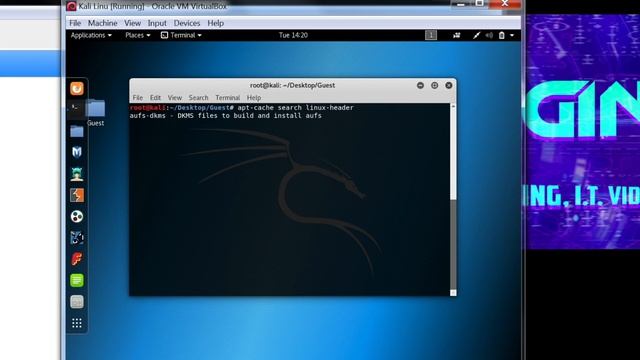Open the users icon in top bar

click(x=457, y=35)
